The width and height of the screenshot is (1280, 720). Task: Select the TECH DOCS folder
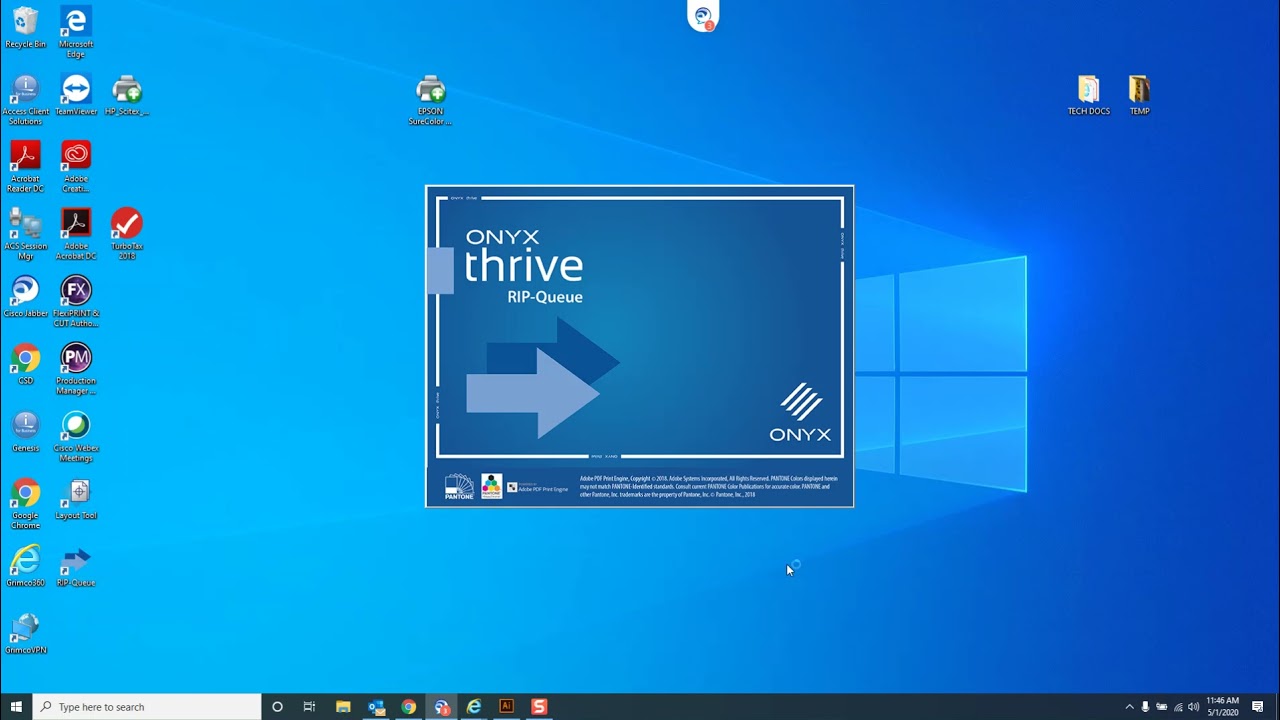click(1089, 95)
